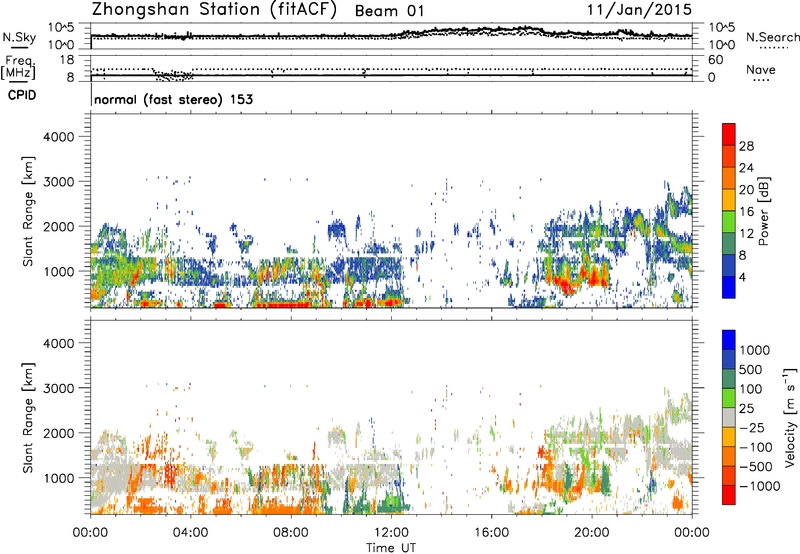Screen dimensions: 800x554
Task: Click the '08:00' time tick label
Action: [x=291, y=533]
